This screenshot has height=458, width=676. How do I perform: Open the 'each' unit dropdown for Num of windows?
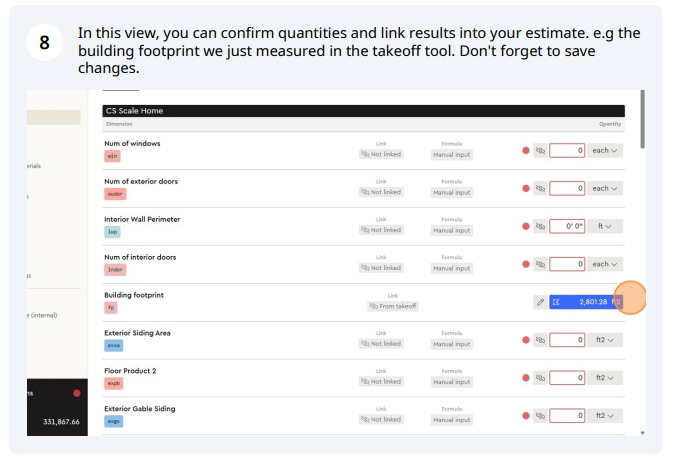604,151
